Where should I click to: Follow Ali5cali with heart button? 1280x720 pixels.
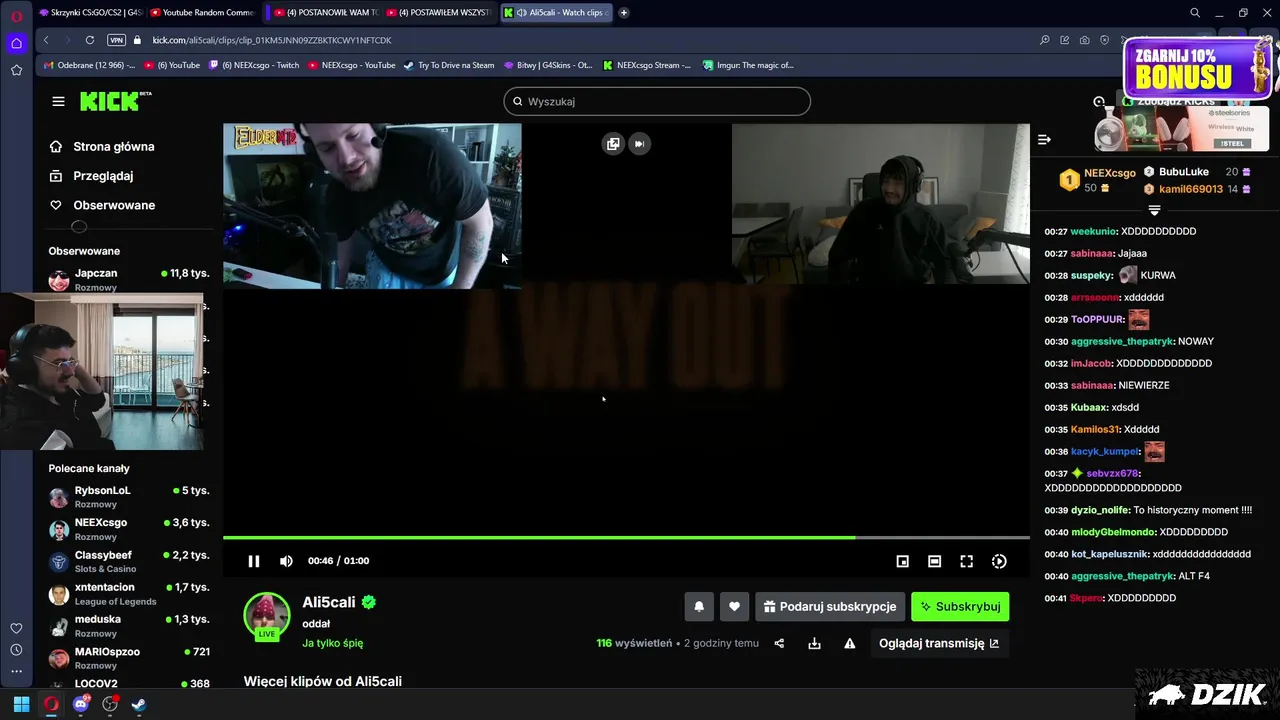734,606
